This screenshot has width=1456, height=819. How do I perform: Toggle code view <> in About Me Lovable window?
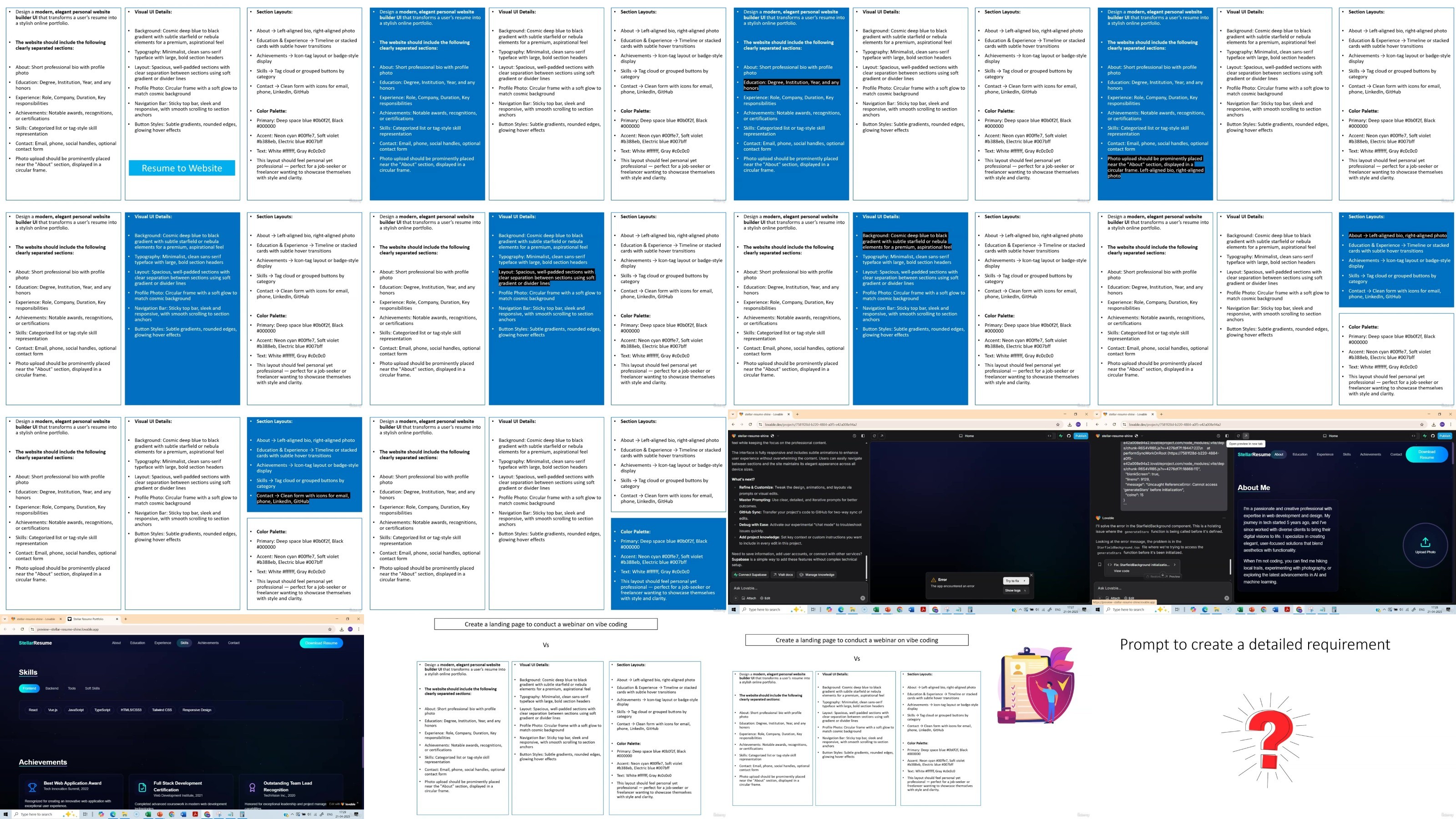(x=1414, y=436)
